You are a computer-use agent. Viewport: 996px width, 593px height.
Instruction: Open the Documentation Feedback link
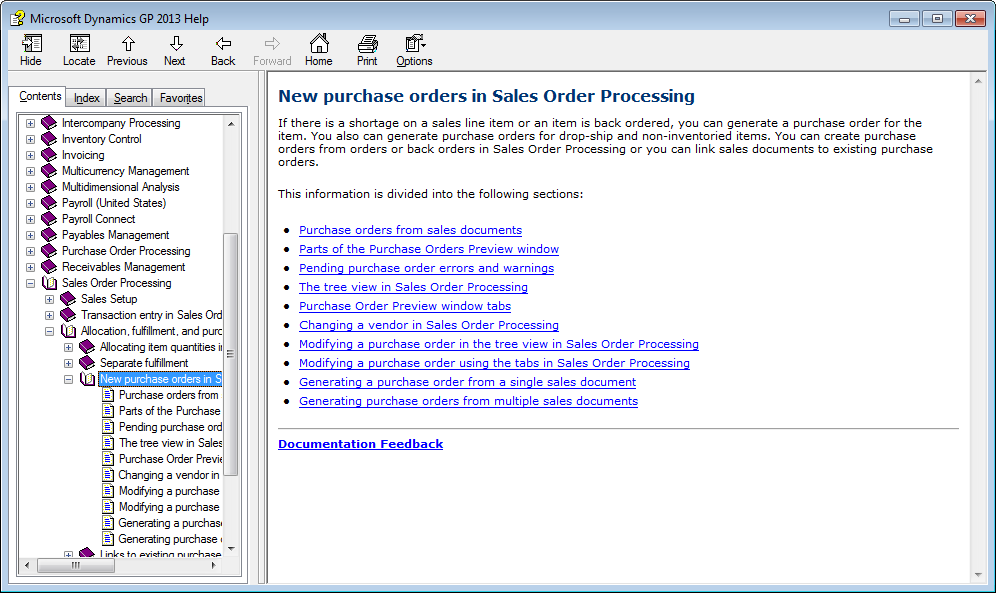coord(361,444)
